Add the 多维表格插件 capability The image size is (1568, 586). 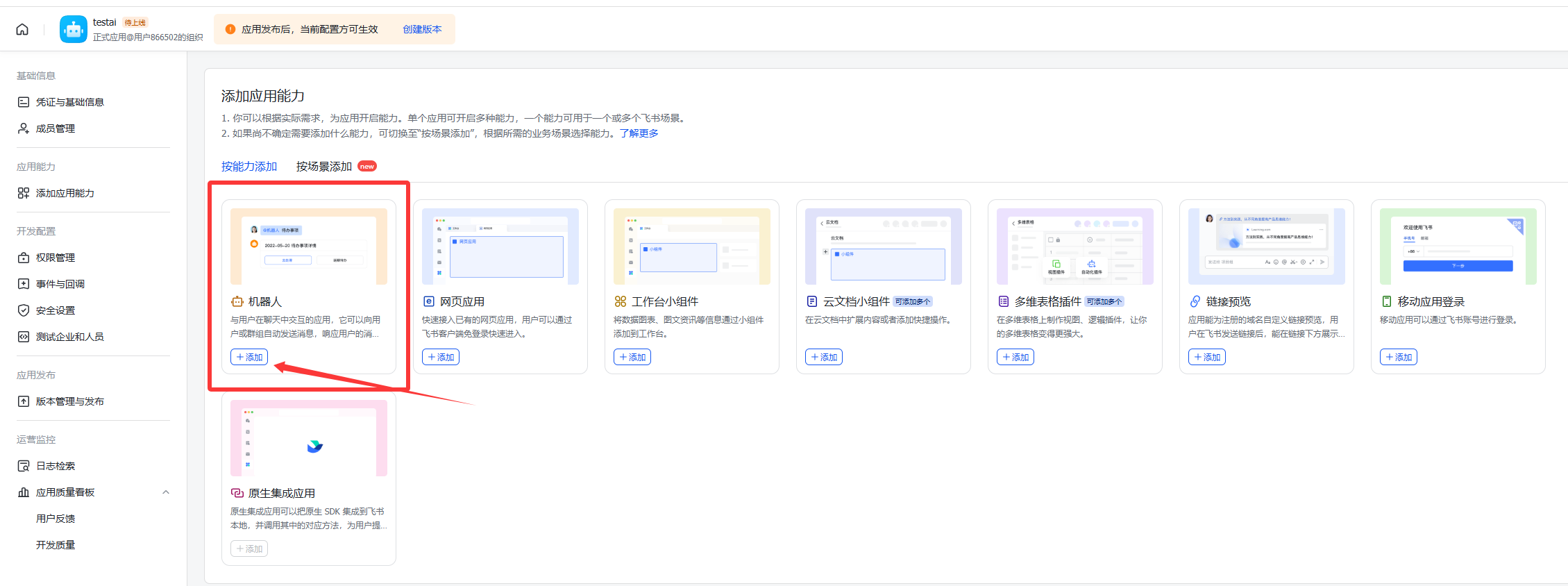coord(1015,357)
